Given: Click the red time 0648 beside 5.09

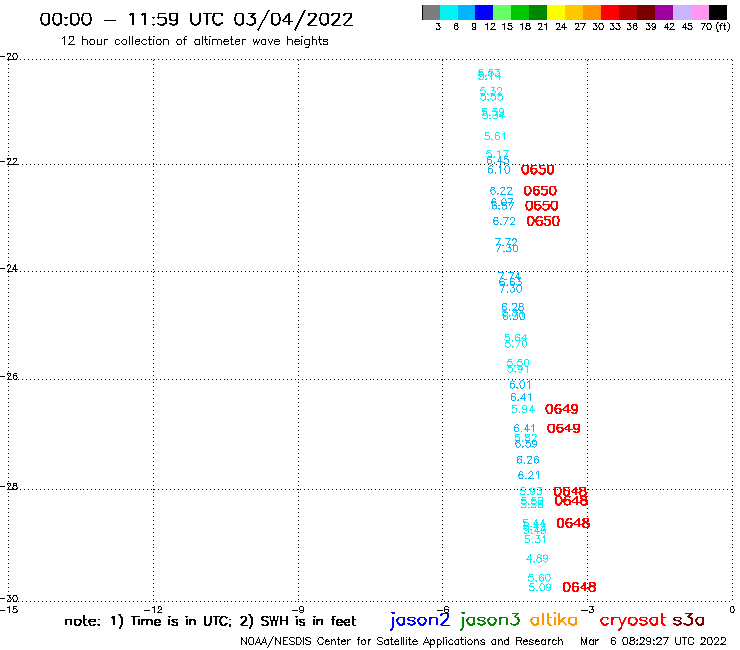Looking at the screenshot, I should coord(579,587).
